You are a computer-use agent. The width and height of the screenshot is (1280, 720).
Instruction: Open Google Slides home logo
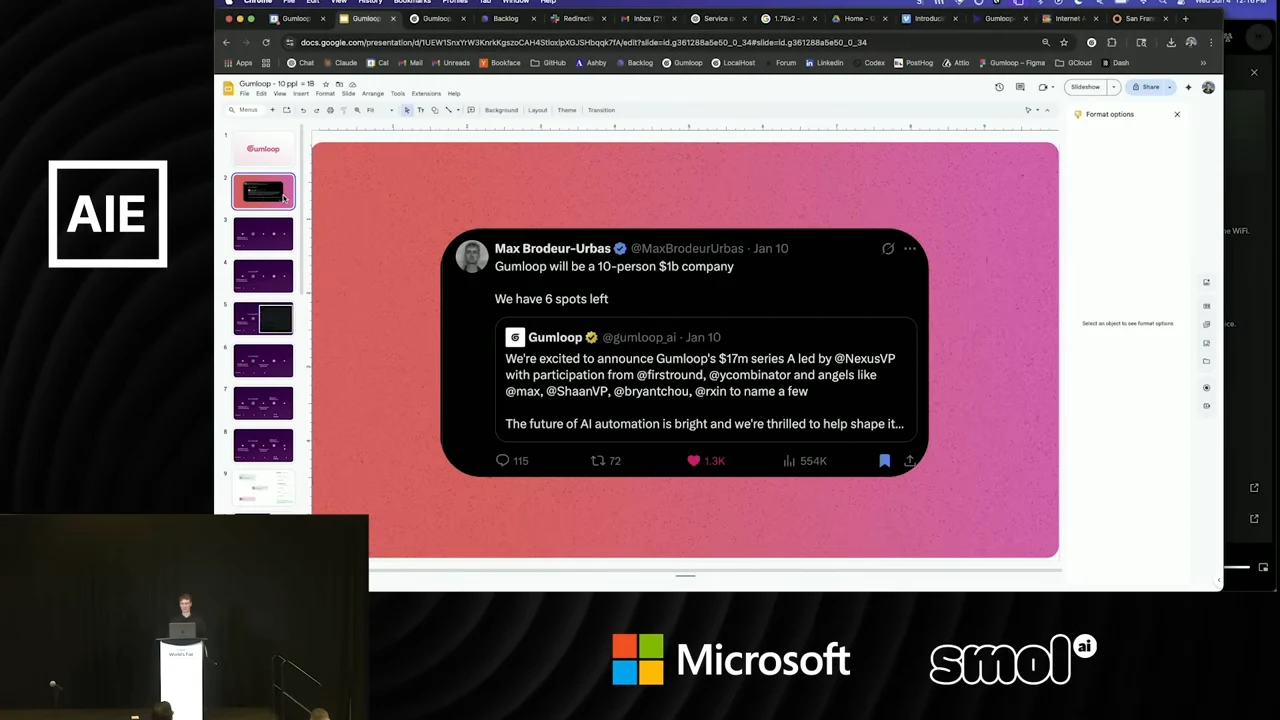(229, 88)
